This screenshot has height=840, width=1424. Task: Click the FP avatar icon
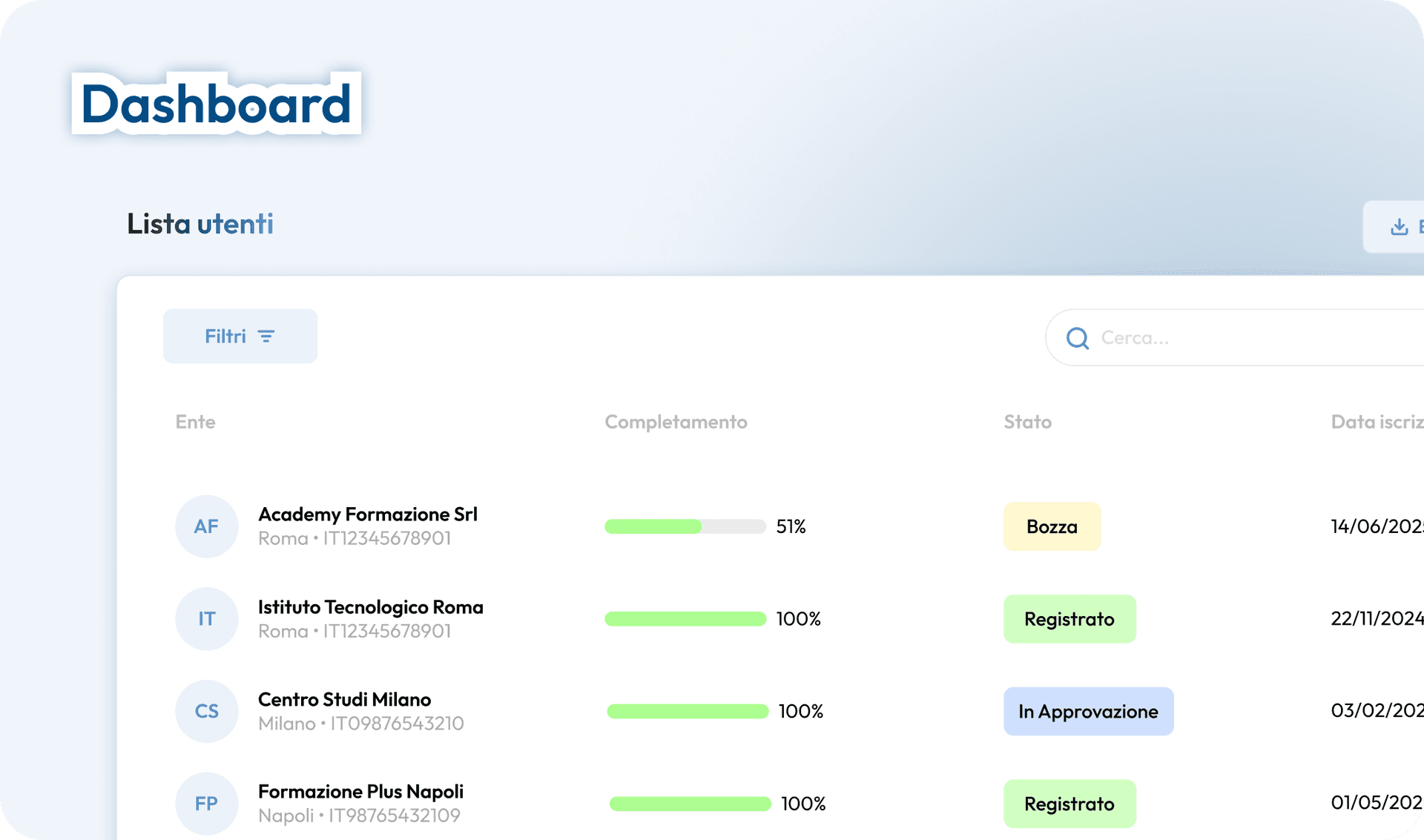click(x=206, y=804)
